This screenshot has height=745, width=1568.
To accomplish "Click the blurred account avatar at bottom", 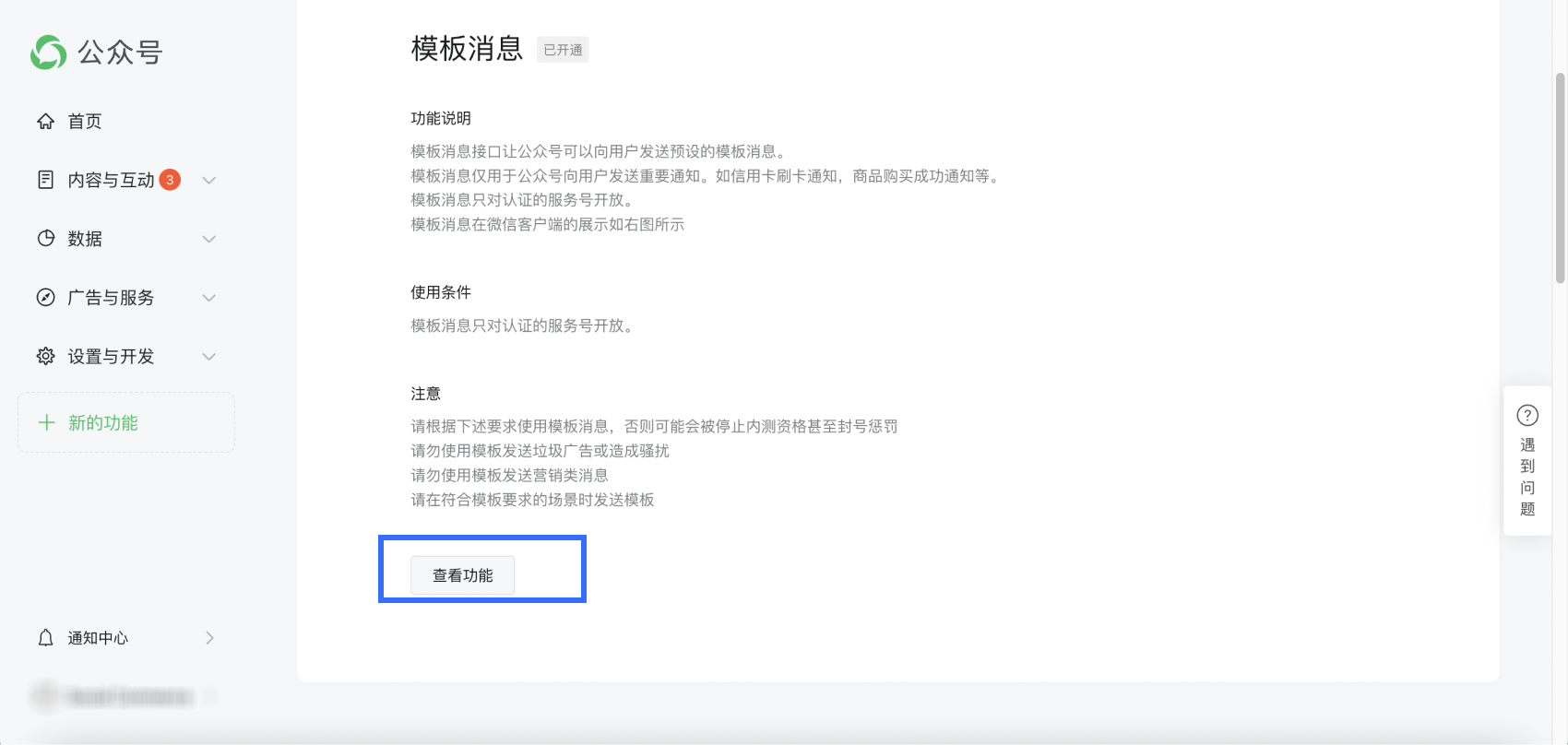I will tap(45, 697).
